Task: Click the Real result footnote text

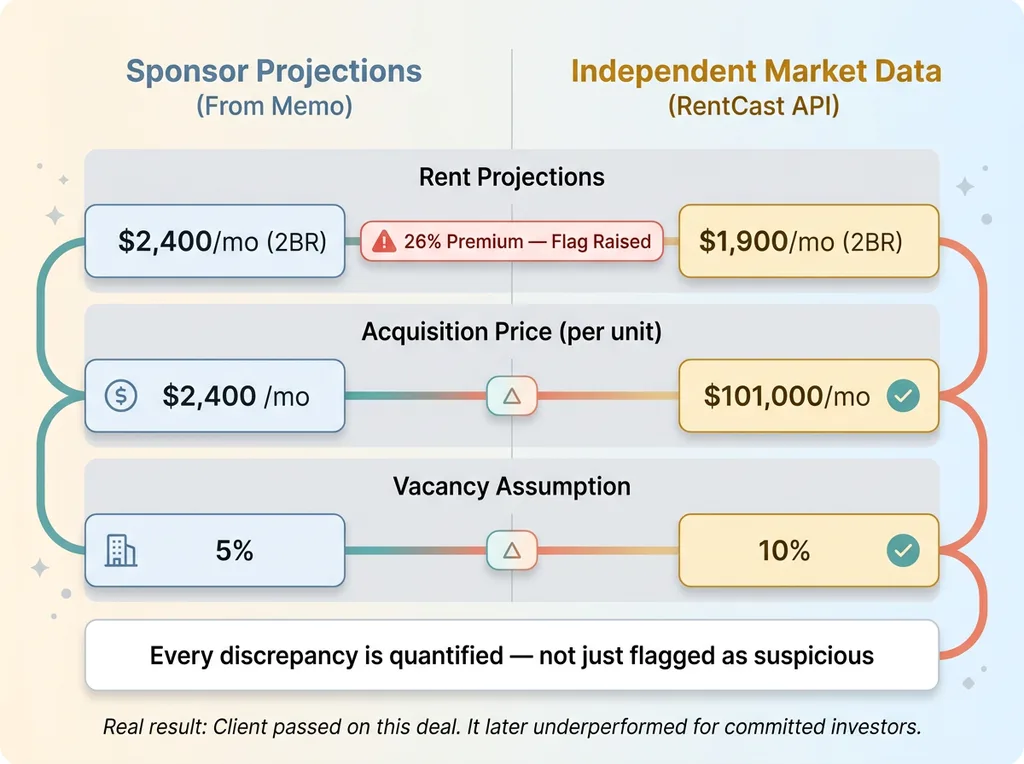Action: coord(512,727)
